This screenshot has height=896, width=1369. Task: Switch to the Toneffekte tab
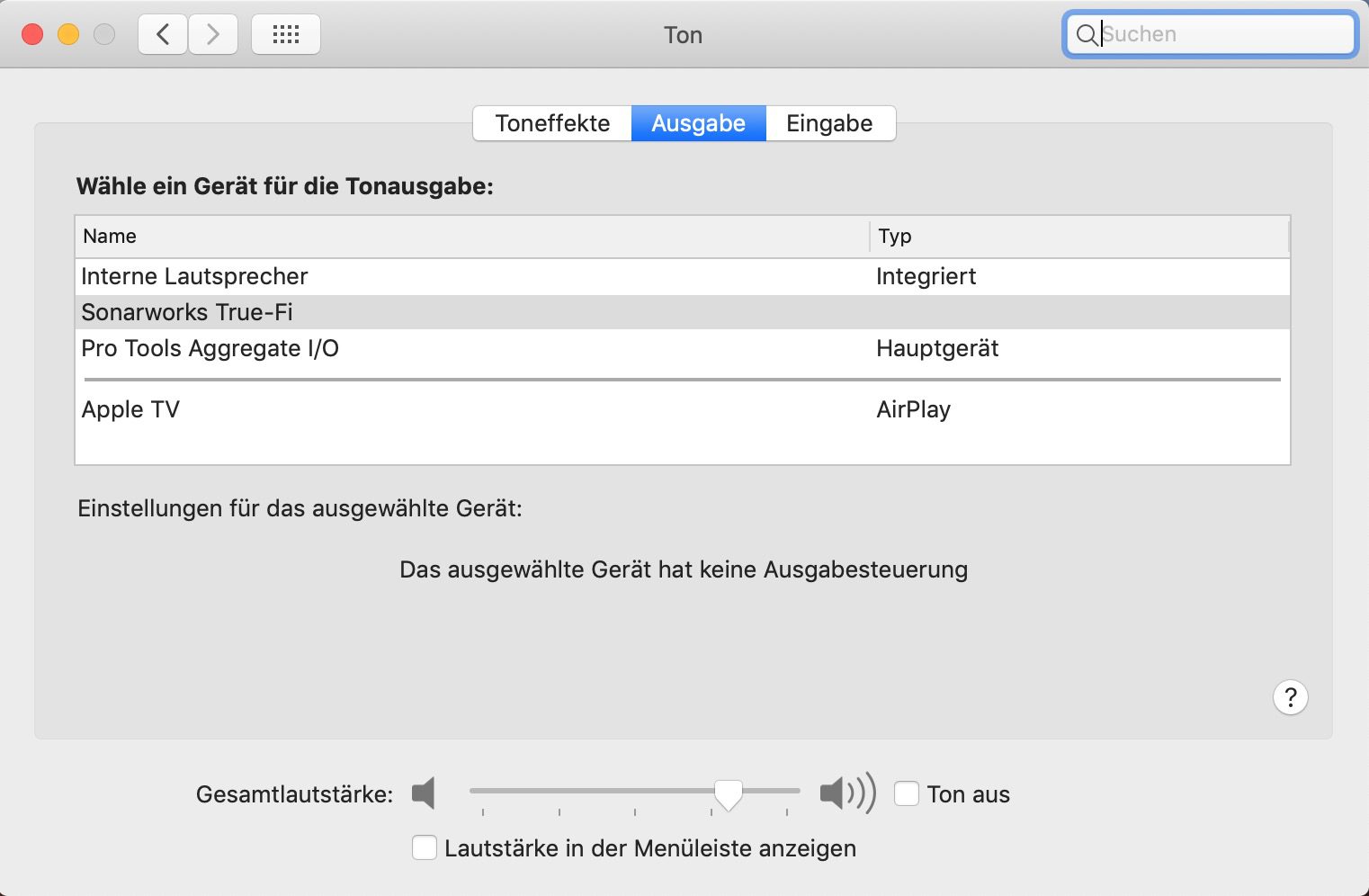[552, 123]
